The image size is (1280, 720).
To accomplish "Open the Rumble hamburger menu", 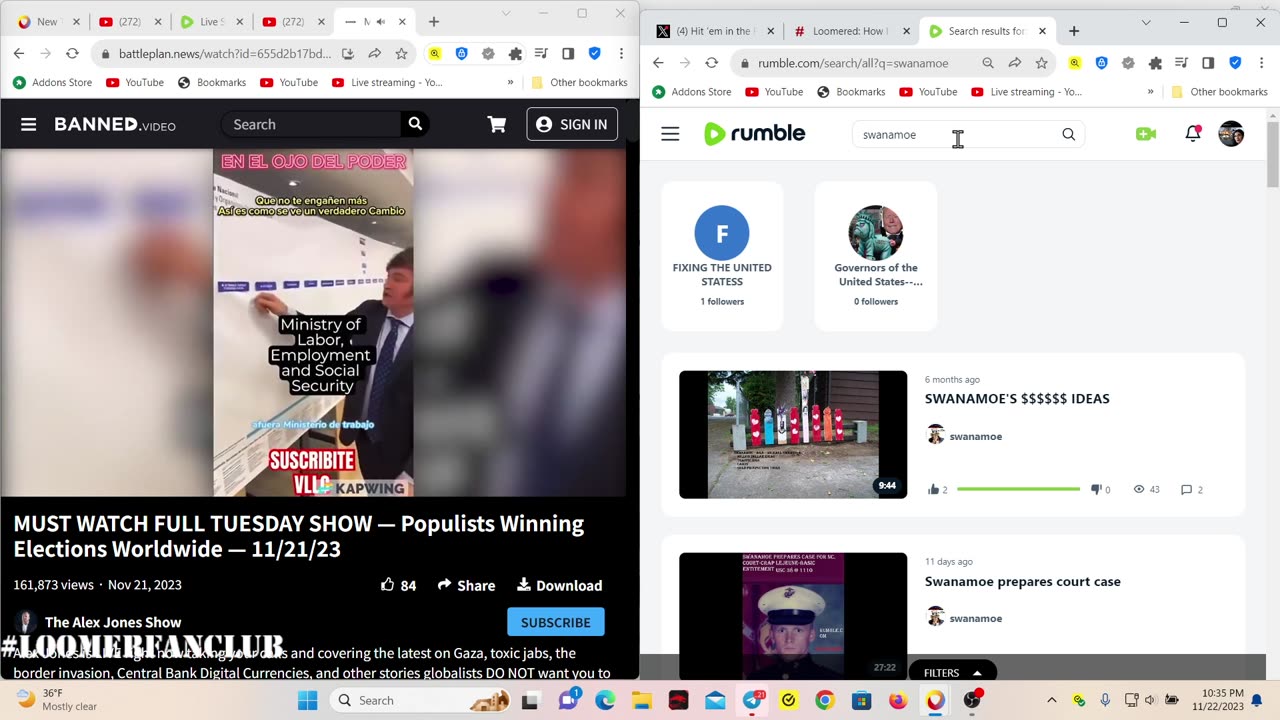I will click(670, 134).
